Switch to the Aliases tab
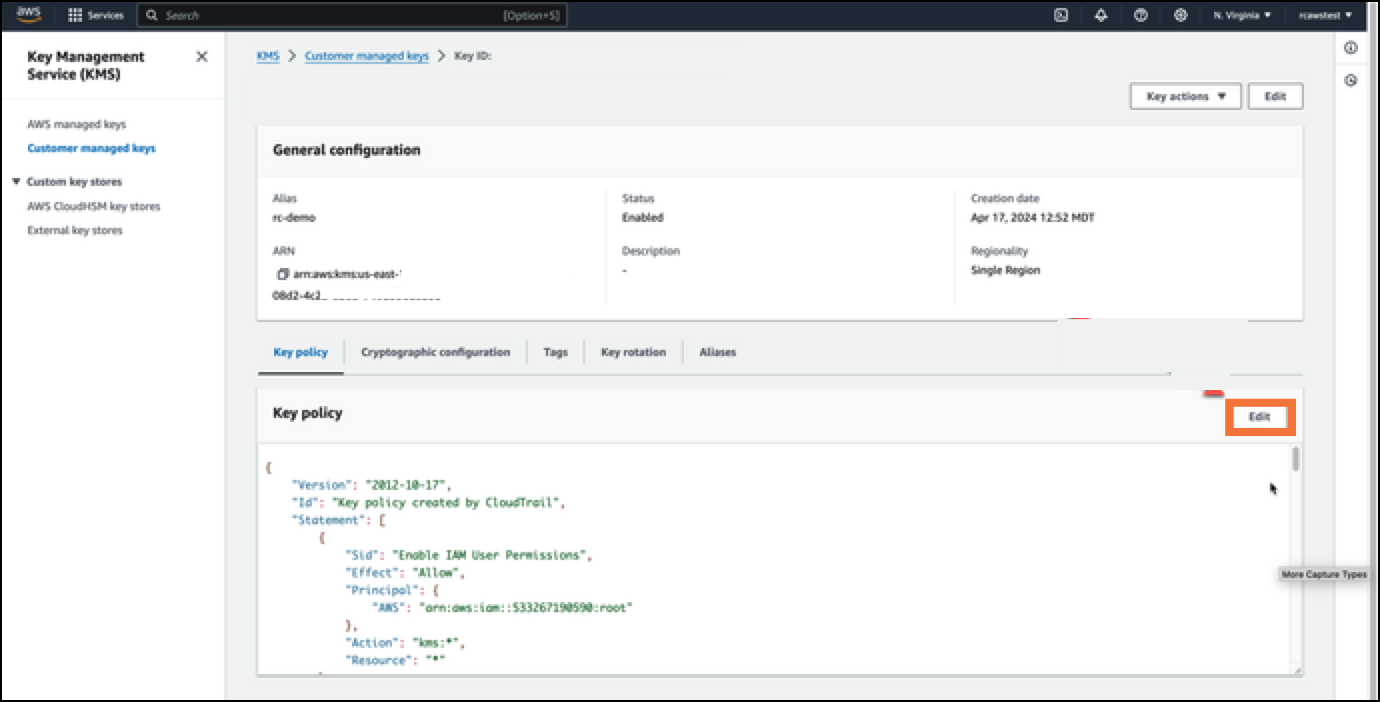 [717, 352]
